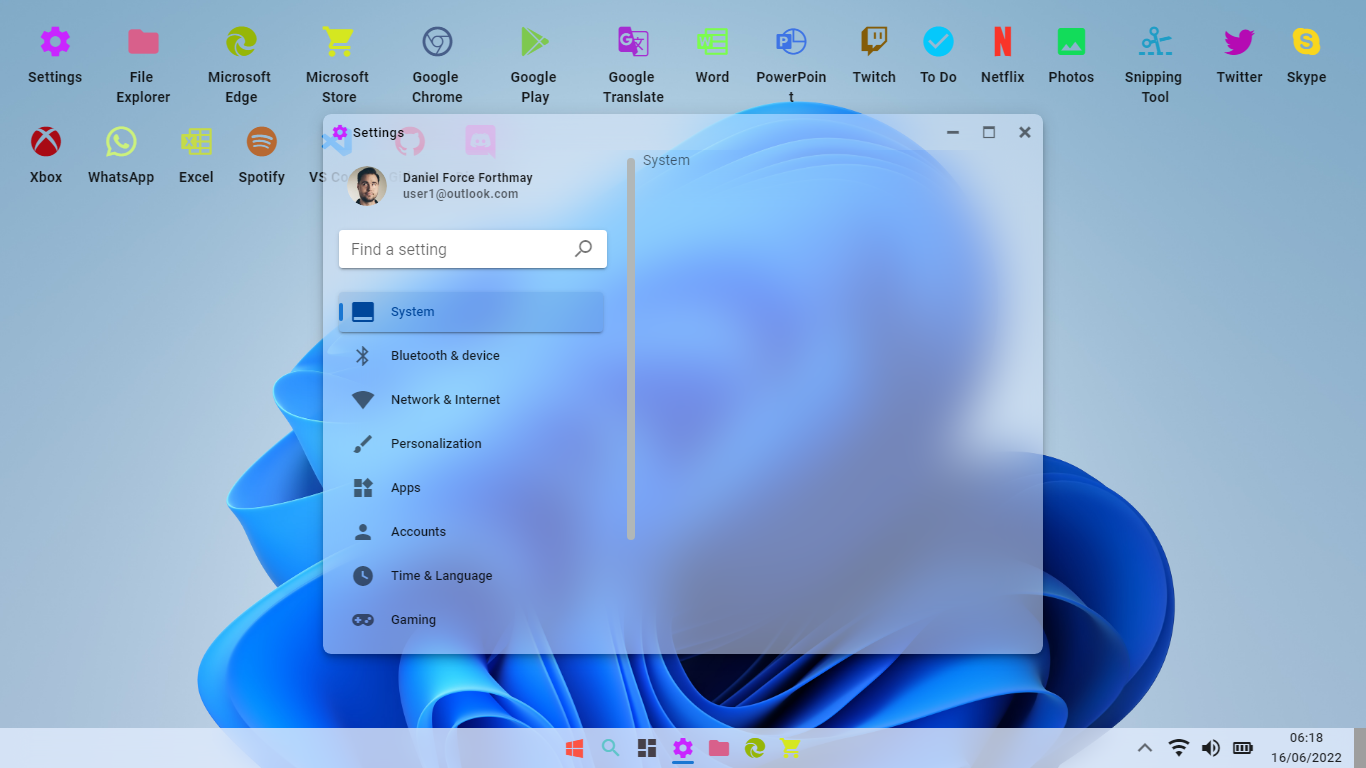The image size is (1366, 768).
Task: Launch Google Chrome desktop icon
Action: click(437, 67)
